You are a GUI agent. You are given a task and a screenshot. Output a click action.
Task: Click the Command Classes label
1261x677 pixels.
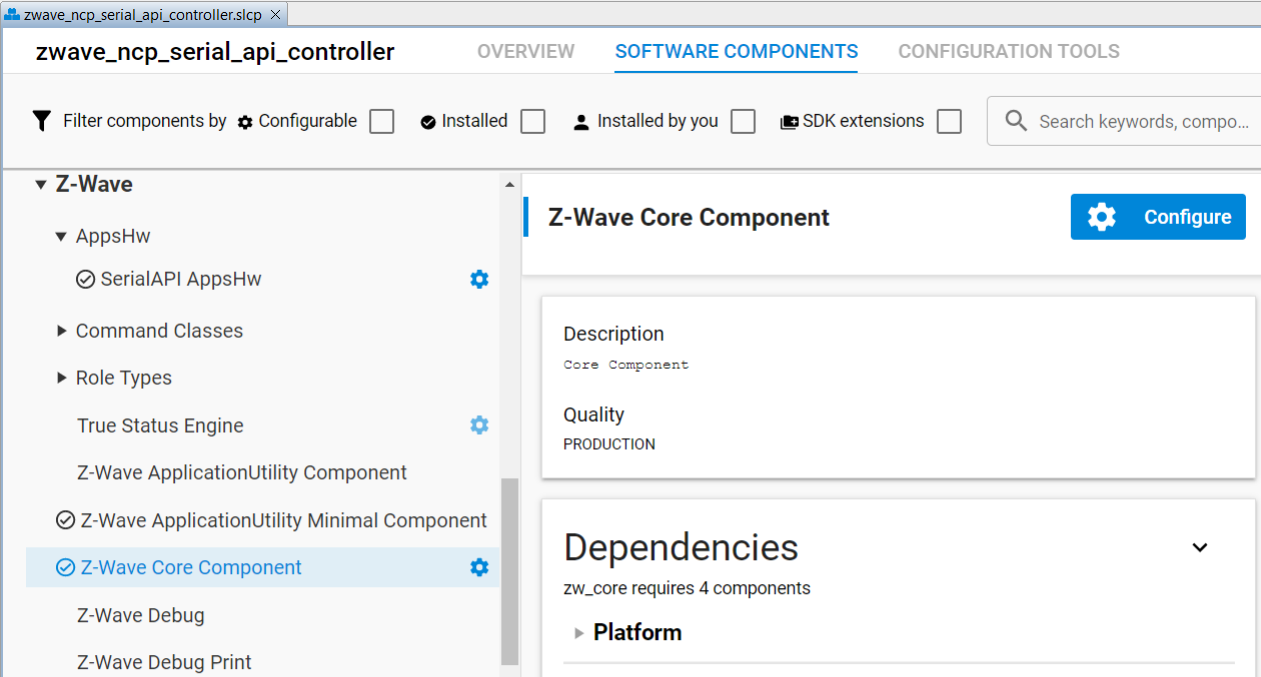point(159,331)
